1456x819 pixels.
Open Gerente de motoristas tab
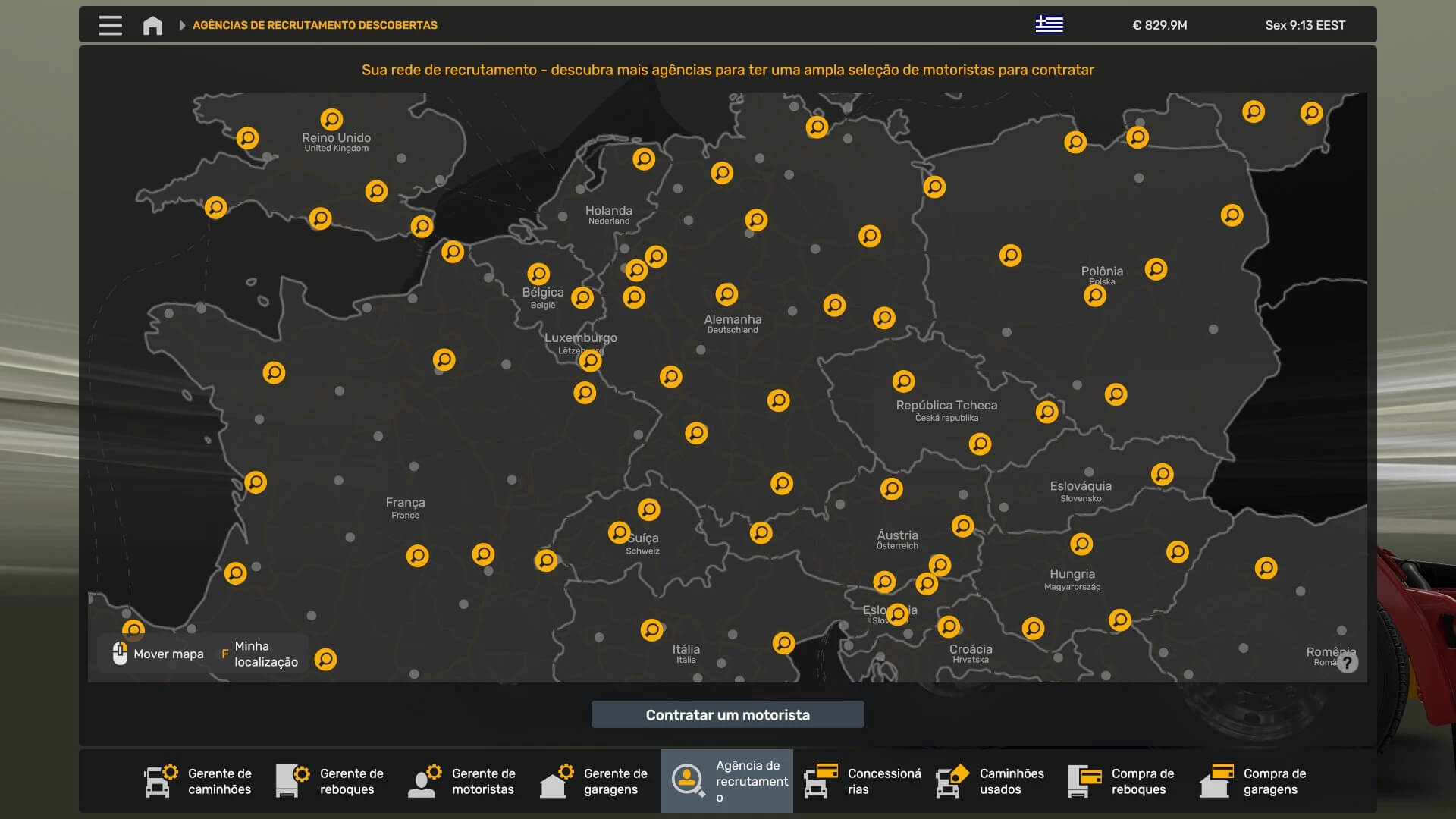[463, 781]
